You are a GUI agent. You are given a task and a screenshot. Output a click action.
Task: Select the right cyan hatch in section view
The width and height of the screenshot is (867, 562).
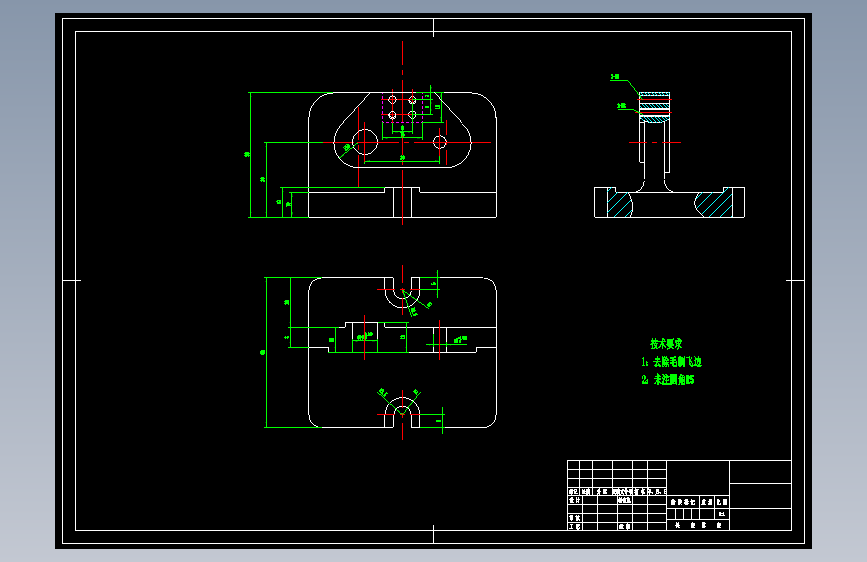click(x=714, y=204)
